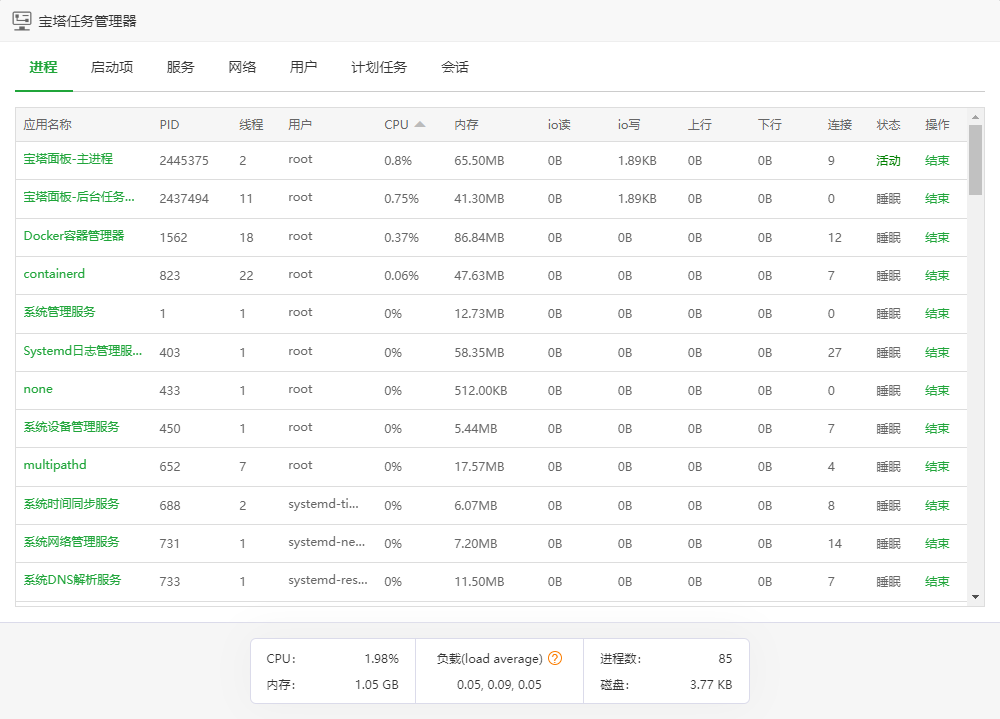The height and width of the screenshot is (719, 1000).
Task: Click the process list scrollbar thumb
Action: 975,159
